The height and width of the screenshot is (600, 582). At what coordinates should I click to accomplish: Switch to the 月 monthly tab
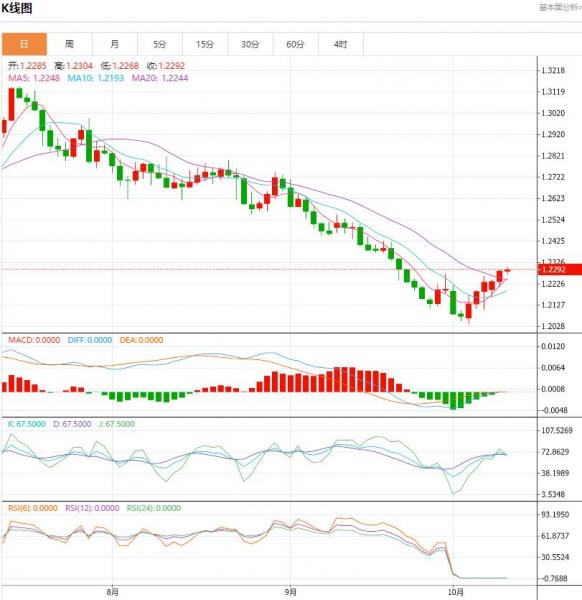point(114,44)
